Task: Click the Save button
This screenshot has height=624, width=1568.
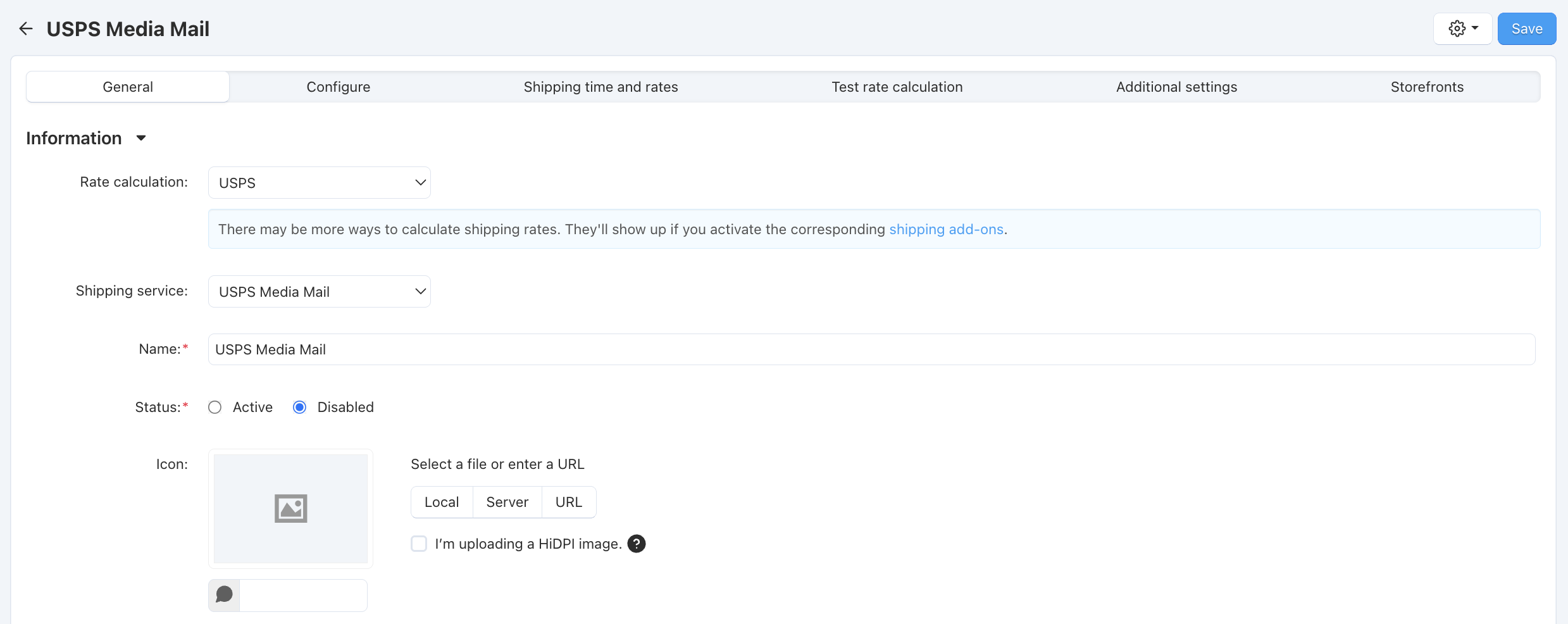Action: (1527, 28)
